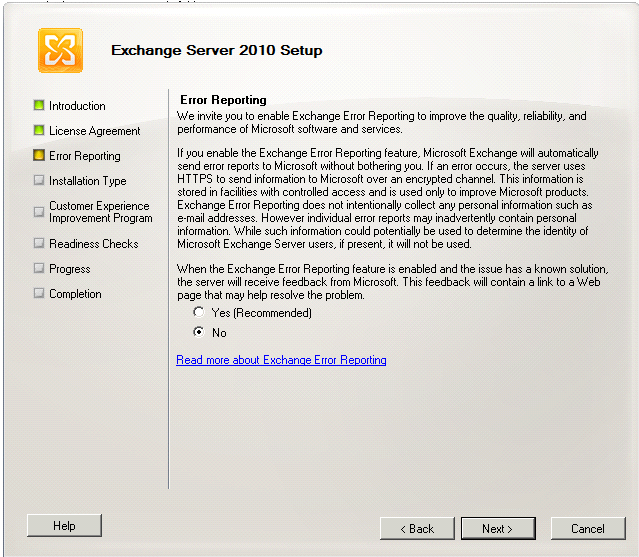Return to previous page with Back
This screenshot has height=557, width=639.
tap(417, 528)
